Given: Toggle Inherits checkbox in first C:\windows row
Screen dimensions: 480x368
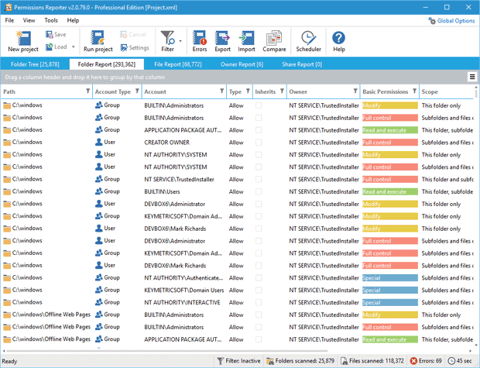Looking at the screenshot, I should click(259, 105).
